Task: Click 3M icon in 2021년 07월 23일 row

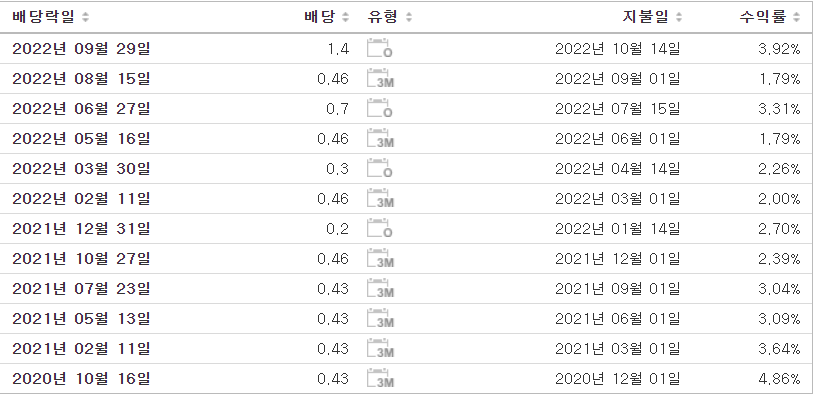Action: click(380, 289)
